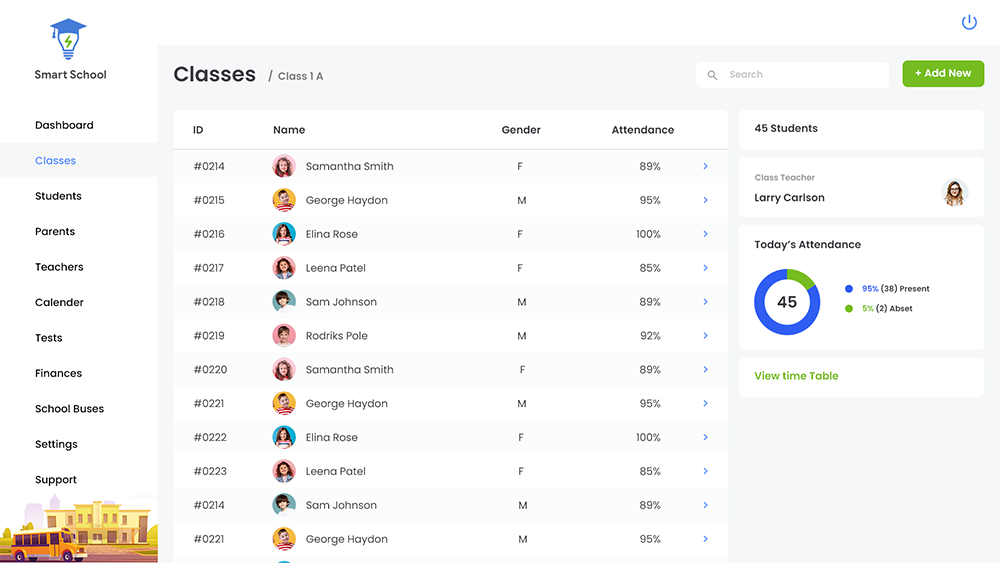The image size is (1000, 563).
Task: Open the View time Table link
Action: click(796, 376)
